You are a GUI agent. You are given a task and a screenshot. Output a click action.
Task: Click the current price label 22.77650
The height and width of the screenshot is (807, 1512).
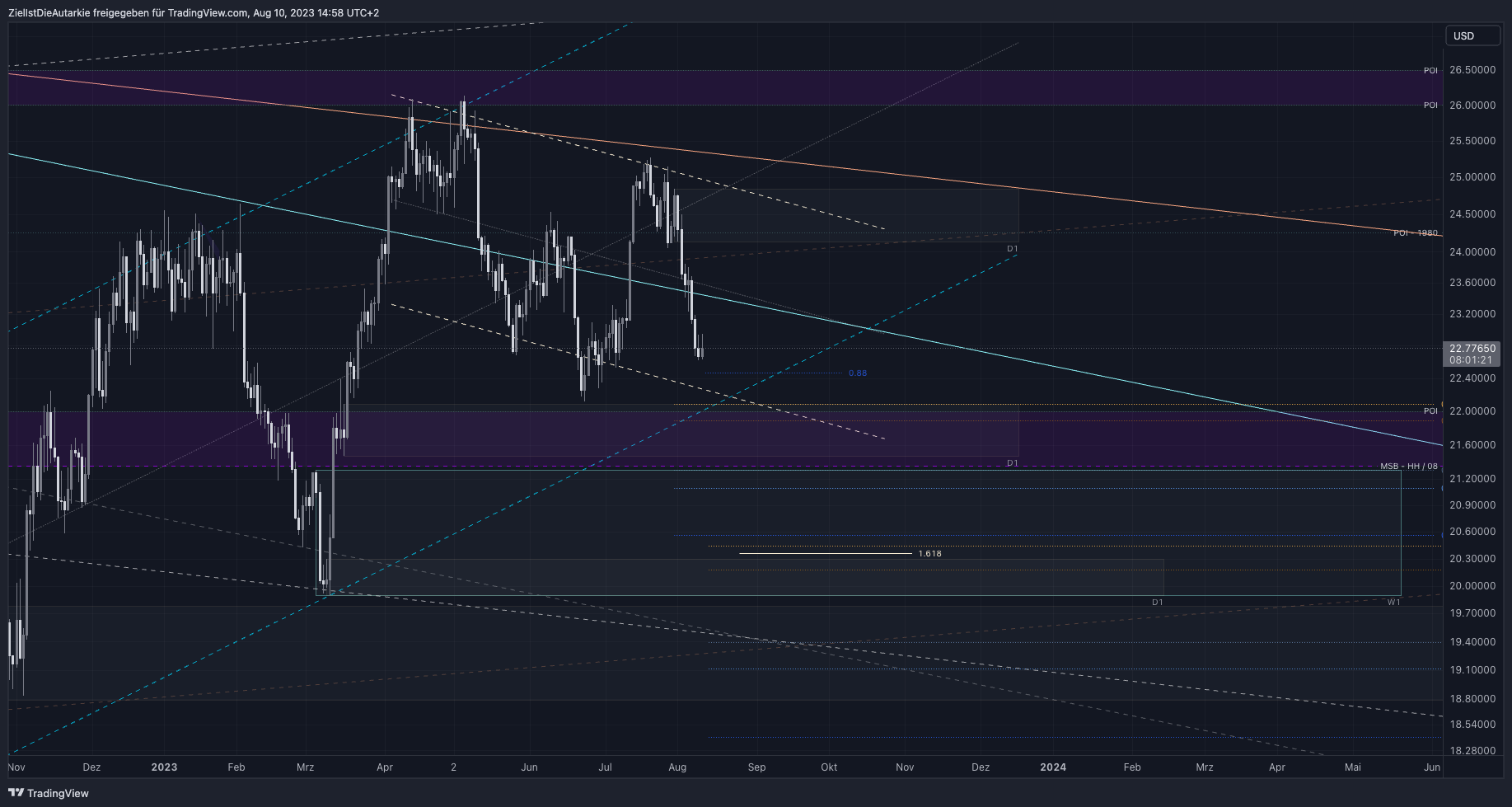point(1472,349)
